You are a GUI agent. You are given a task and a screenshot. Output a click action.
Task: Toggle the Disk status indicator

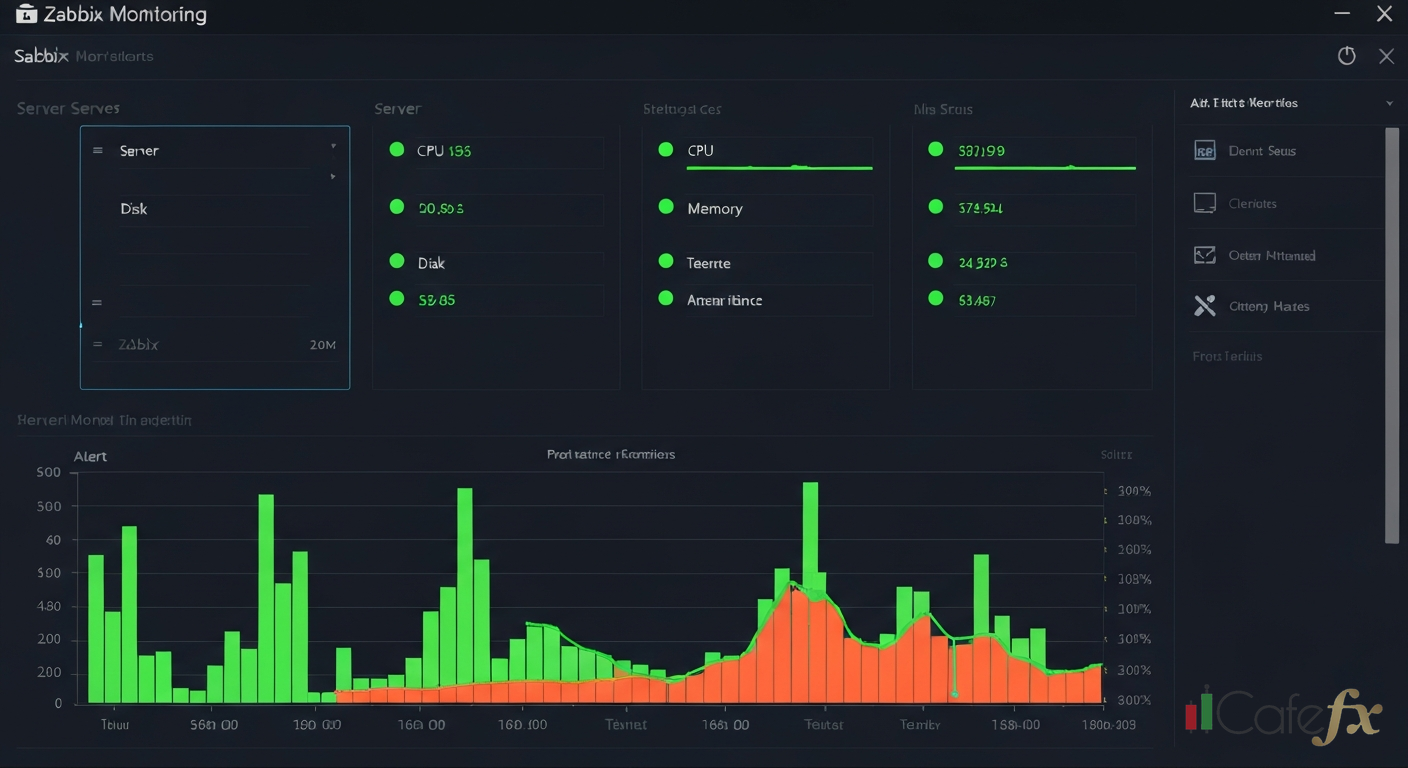tap(398, 262)
